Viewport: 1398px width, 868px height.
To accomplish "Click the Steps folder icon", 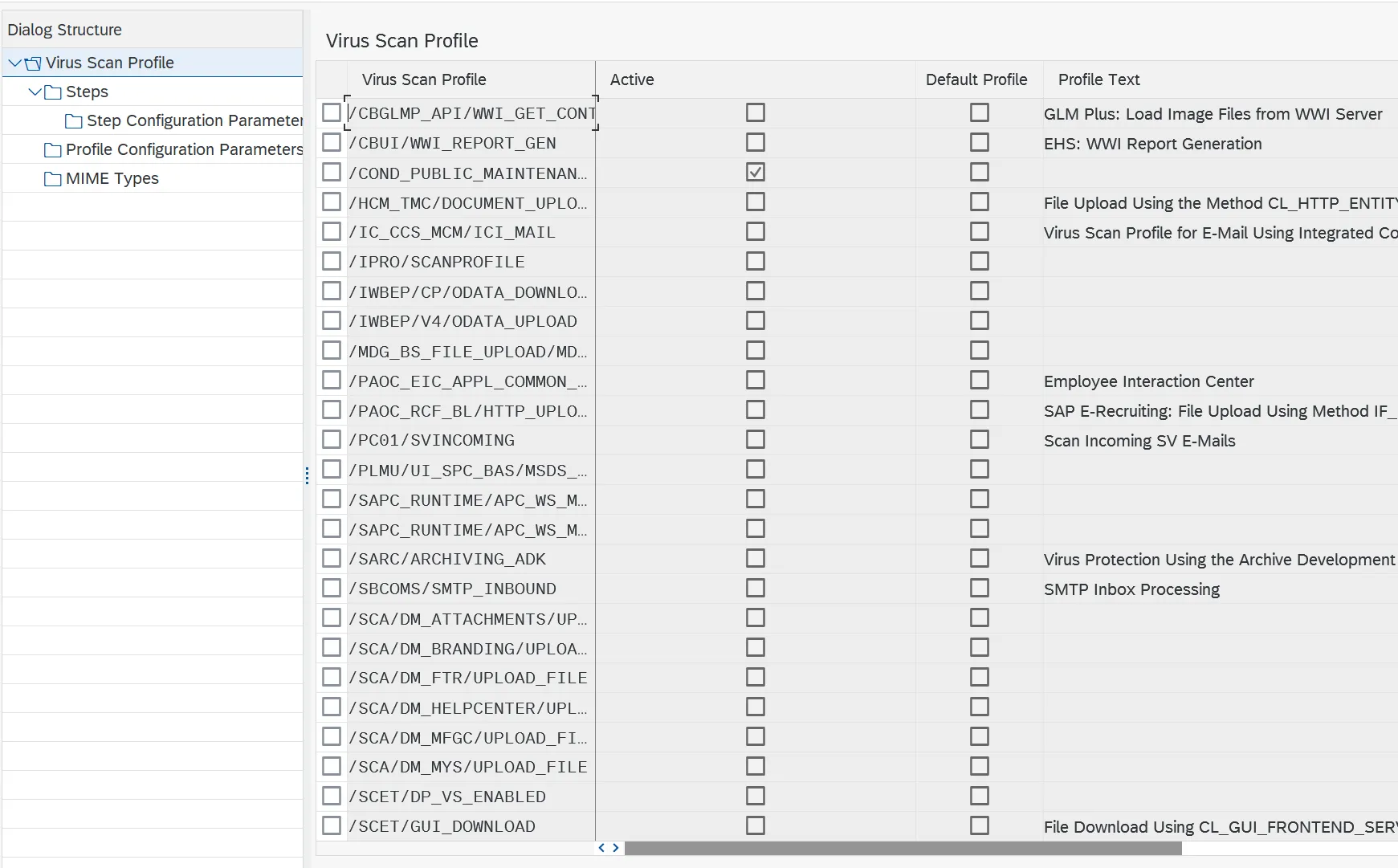I will pos(53,92).
